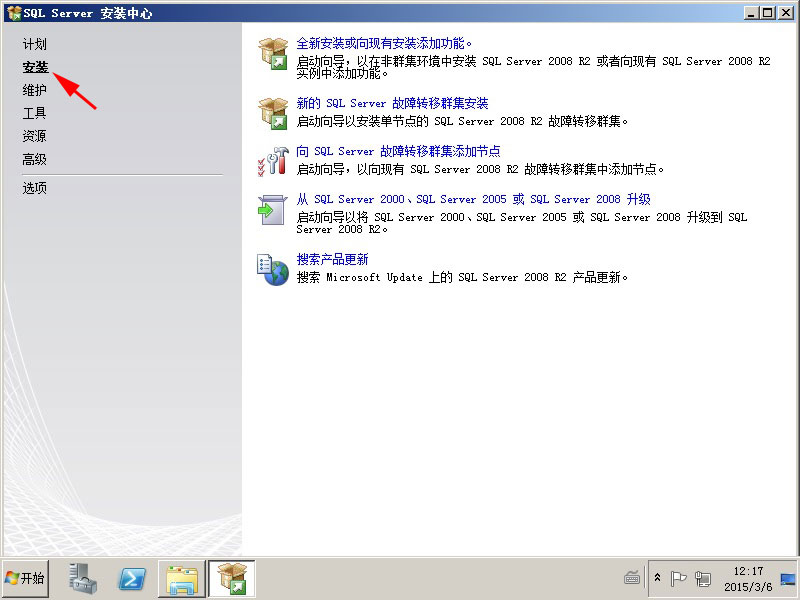Select 工具 in the left sidebar
Screen dimensions: 800x600
point(35,113)
